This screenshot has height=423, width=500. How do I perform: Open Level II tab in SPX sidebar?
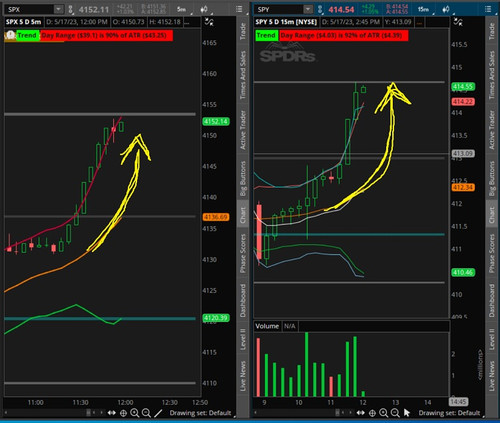(x=243, y=339)
